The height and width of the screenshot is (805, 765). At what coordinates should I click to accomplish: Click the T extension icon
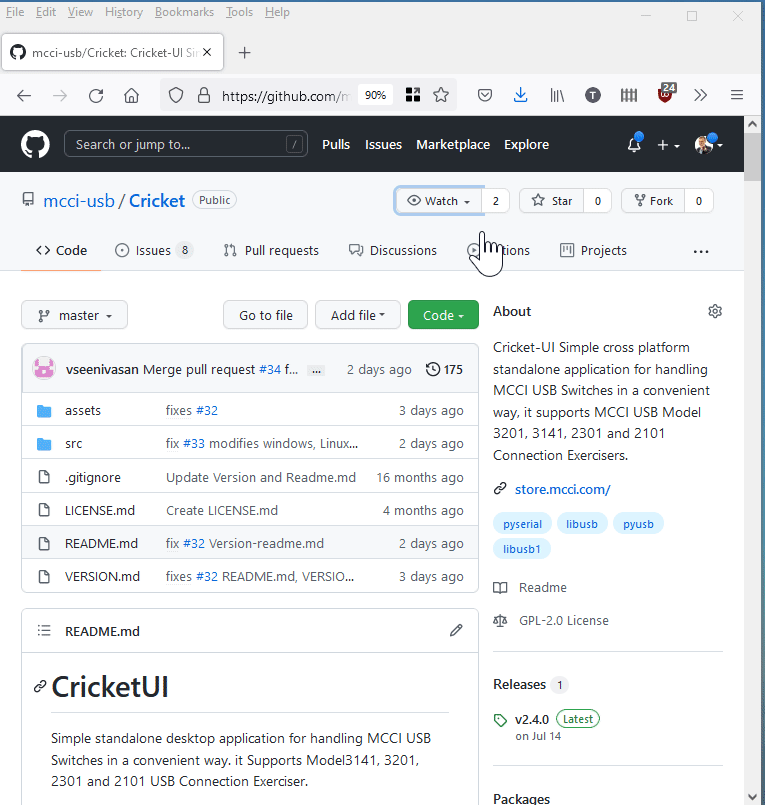coord(592,95)
